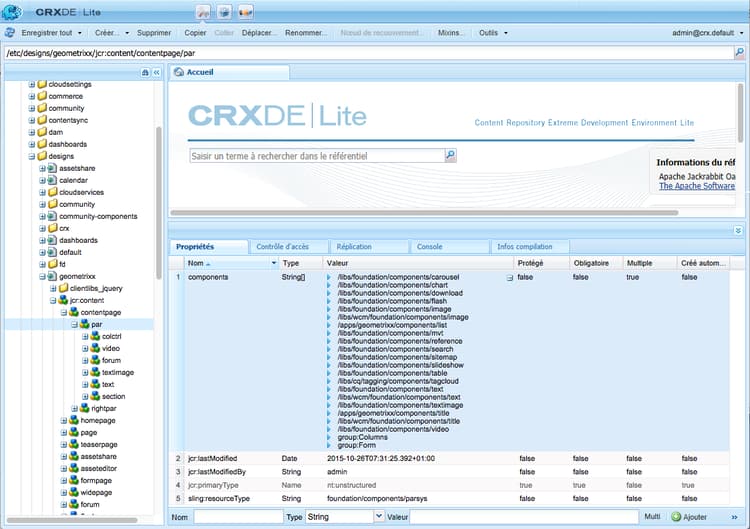Screen dimensions: 750x529
Task: Switch to the Infos compilation tab
Action: click(x=530, y=247)
